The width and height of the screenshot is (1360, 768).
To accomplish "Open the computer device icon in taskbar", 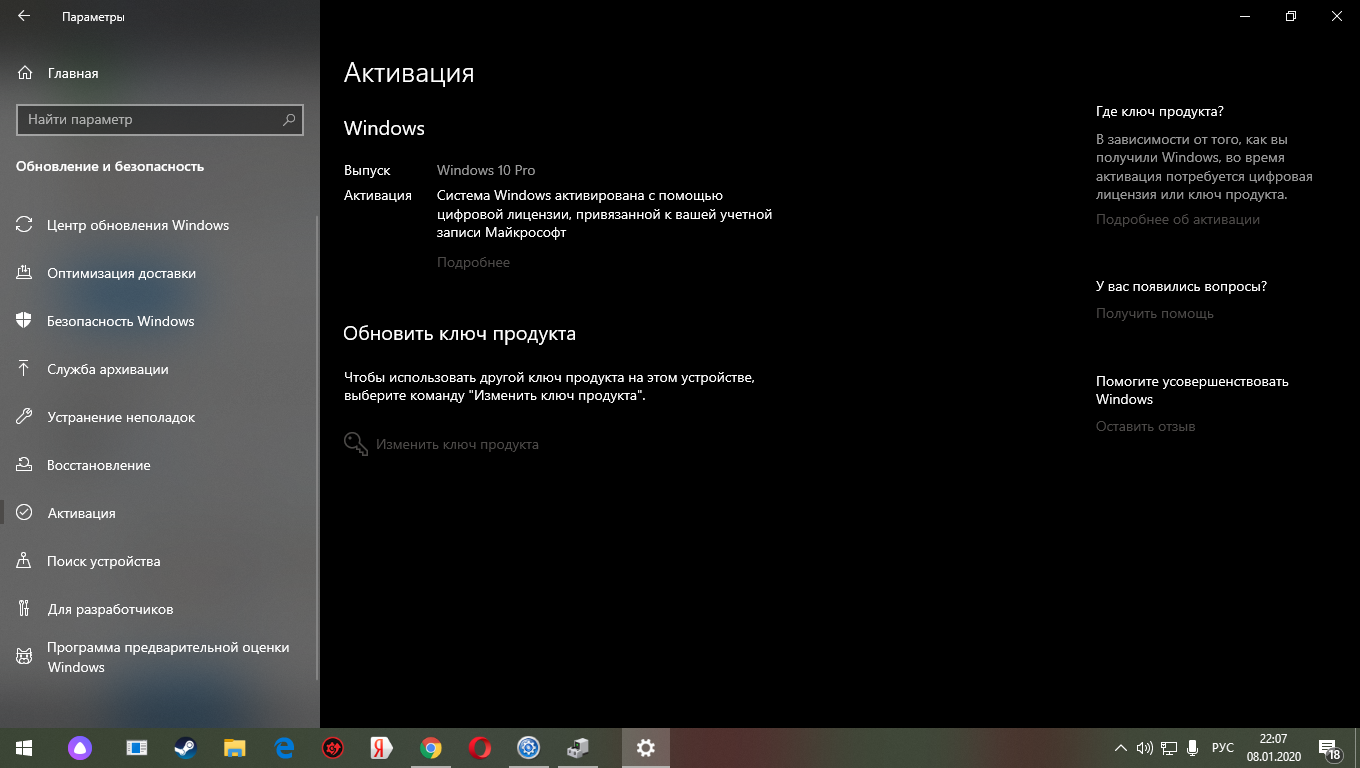I will pos(578,748).
